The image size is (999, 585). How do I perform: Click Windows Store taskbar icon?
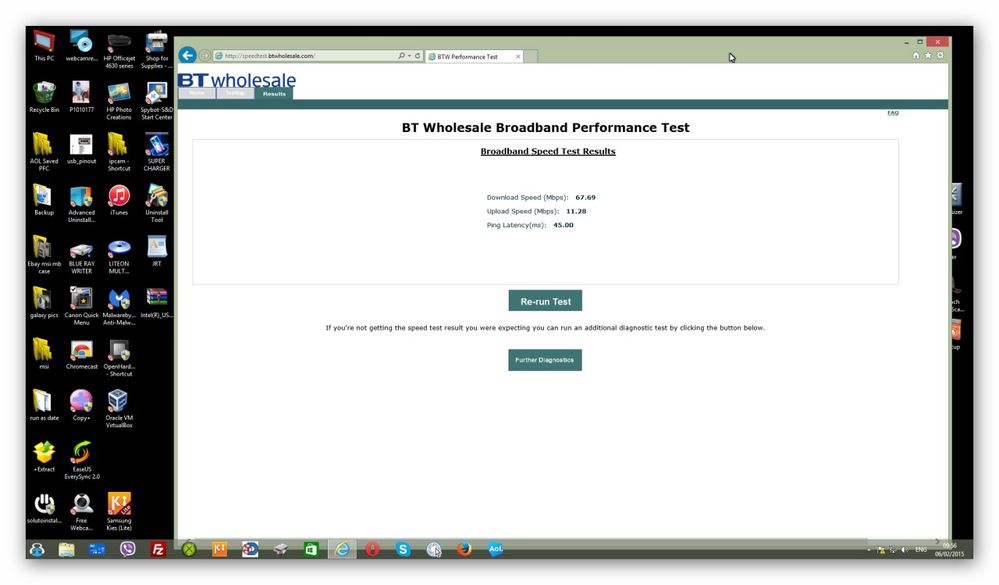point(311,549)
